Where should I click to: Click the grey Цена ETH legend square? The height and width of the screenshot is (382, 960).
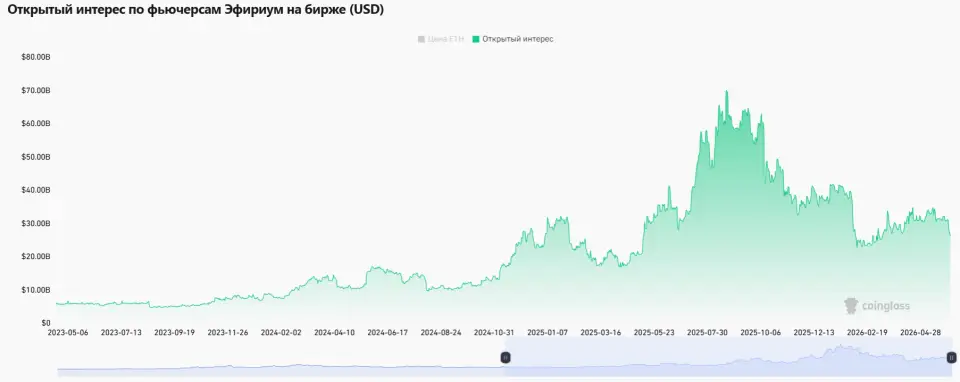pyautogui.click(x=421, y=39)
